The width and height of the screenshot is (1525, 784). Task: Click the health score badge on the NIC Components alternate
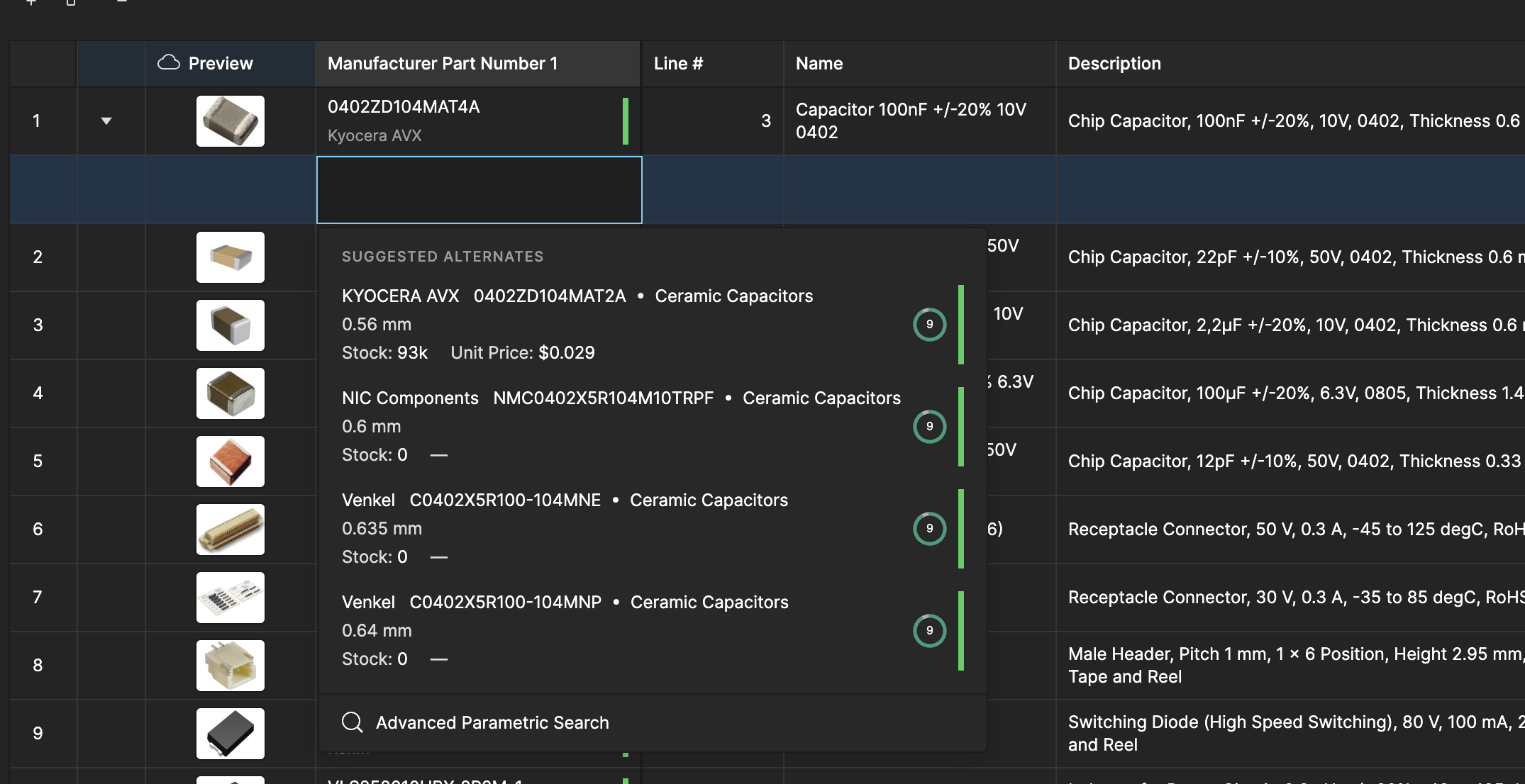[929, 426]
